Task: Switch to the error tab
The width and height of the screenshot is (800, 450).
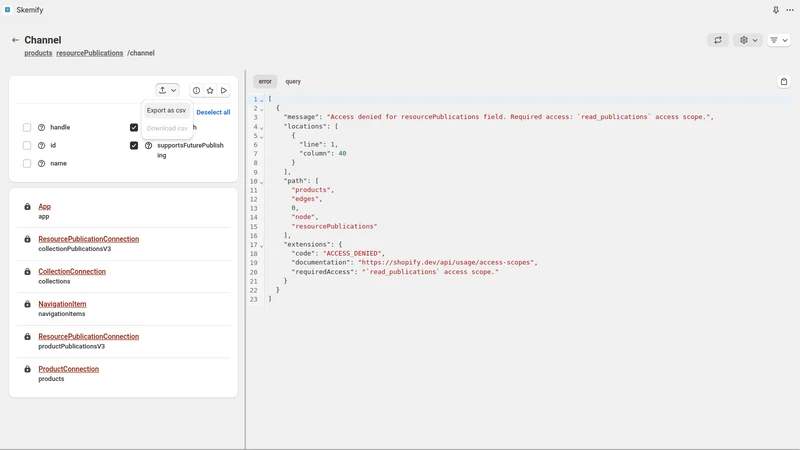Action: coord(265,82)
